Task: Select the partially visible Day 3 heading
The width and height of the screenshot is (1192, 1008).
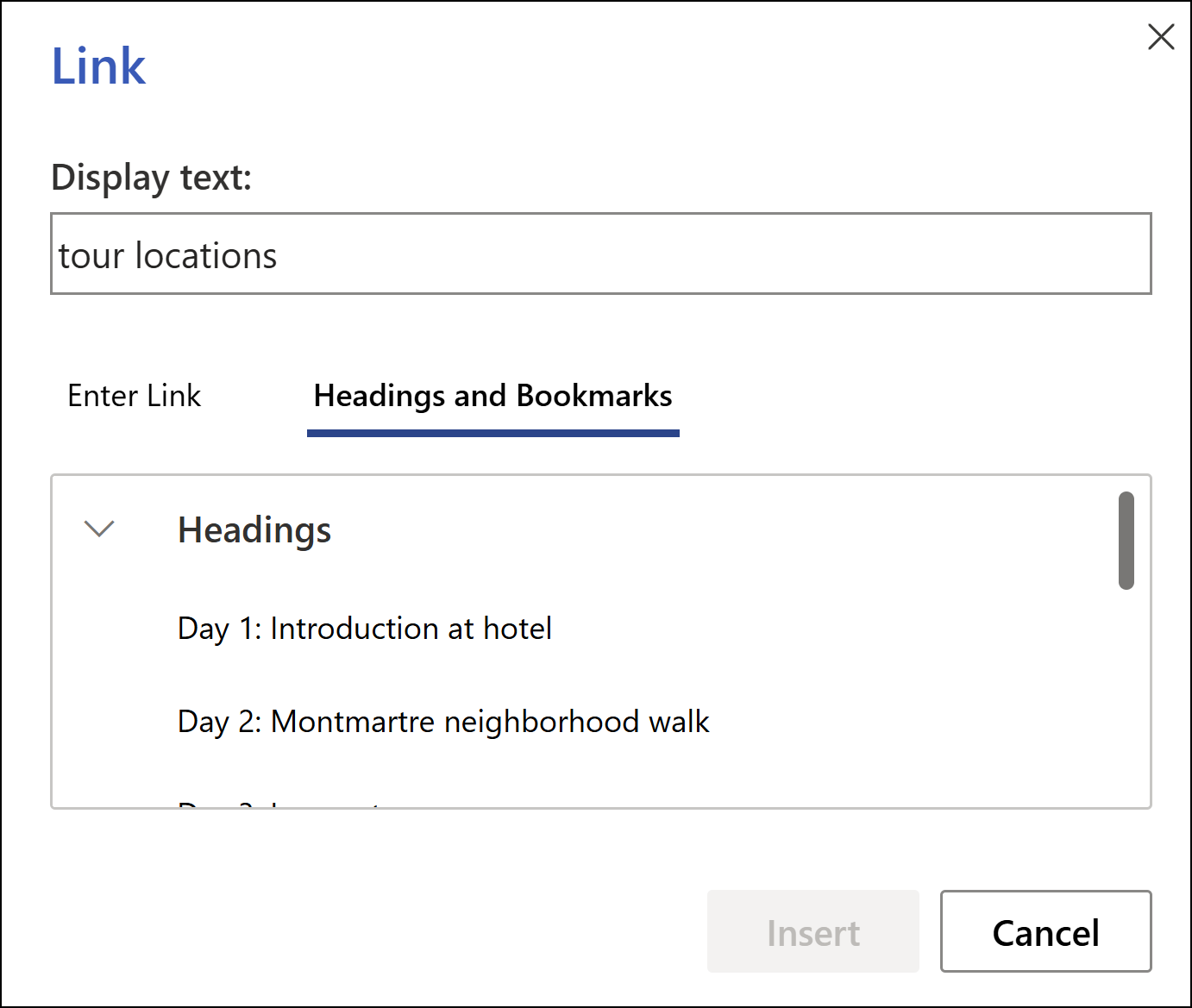Action: point(278,803)
